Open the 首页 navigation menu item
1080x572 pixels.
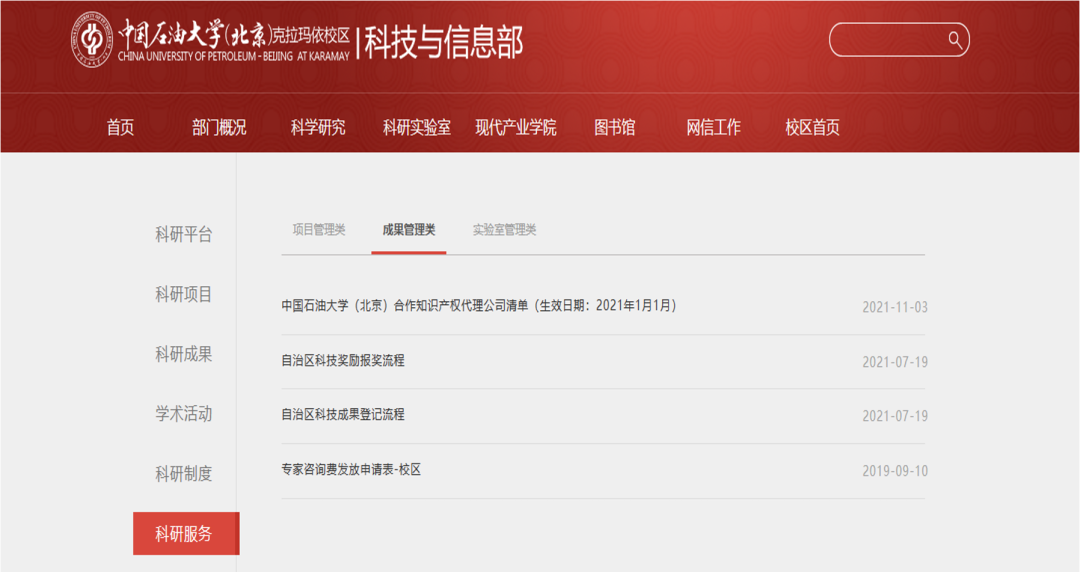pyautogui.click(x=120, y=127)
